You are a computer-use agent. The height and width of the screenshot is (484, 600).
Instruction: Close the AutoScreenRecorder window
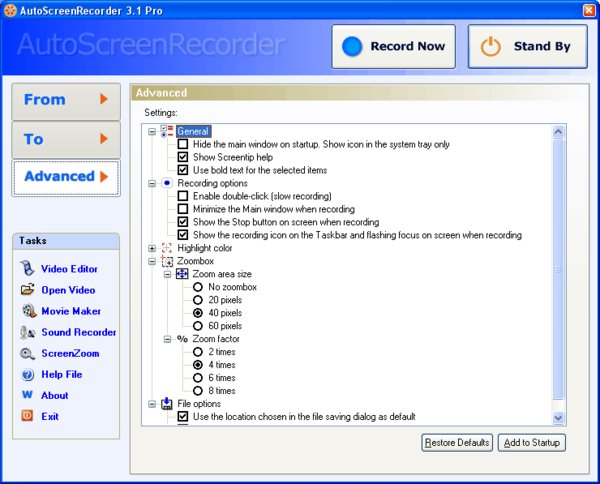point(589,10)
